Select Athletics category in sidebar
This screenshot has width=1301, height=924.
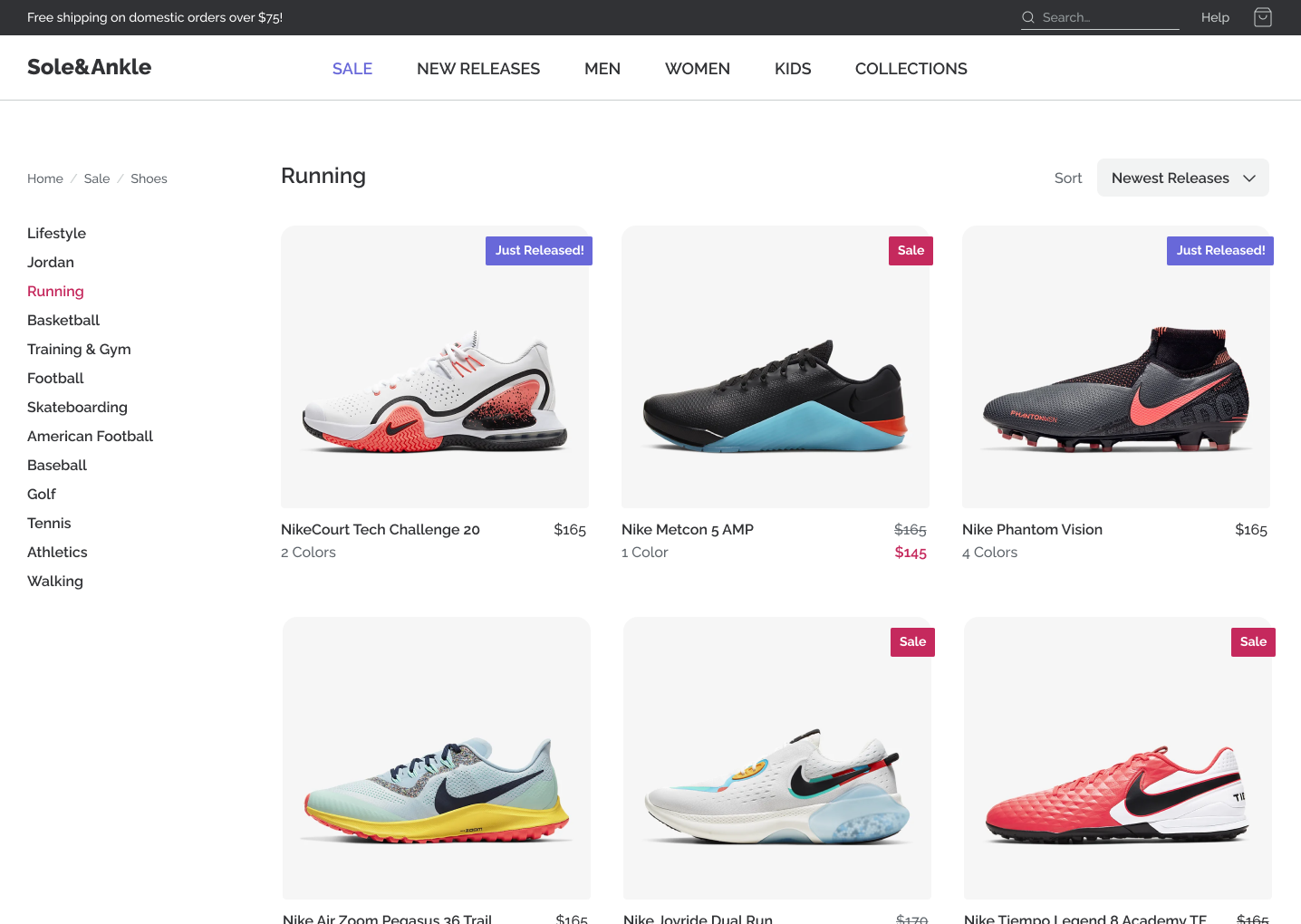tap(57, 552)
